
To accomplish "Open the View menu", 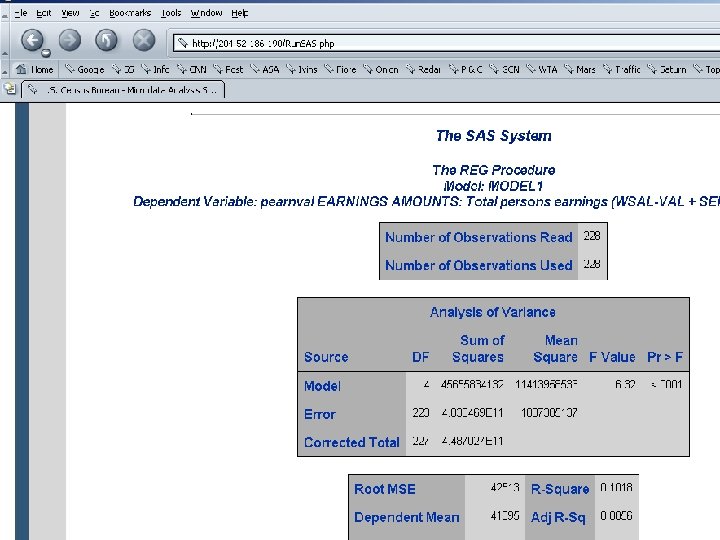I will click(x=70, y=13).
